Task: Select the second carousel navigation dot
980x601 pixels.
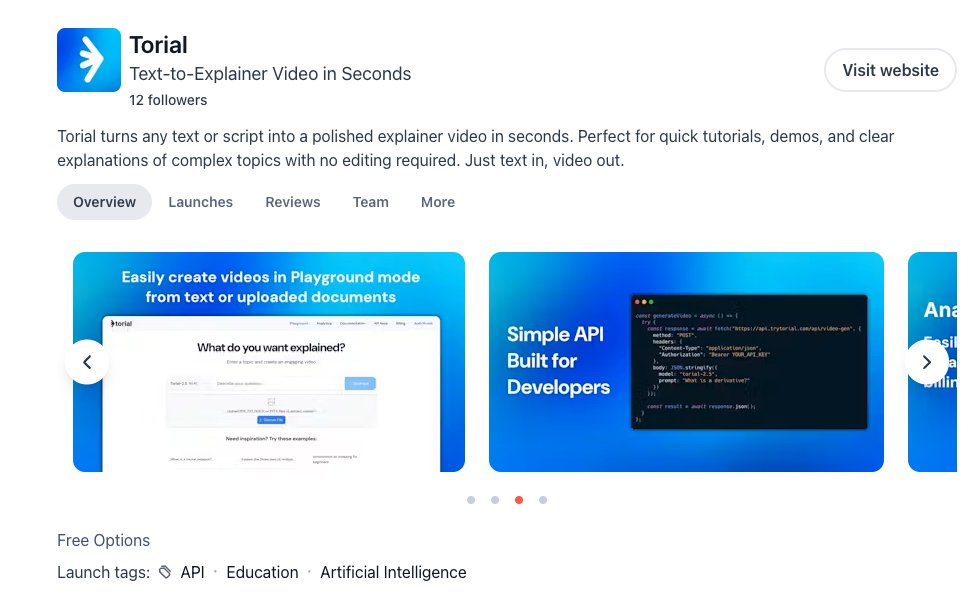Action: pyautogui.click(x=495, y=500)
